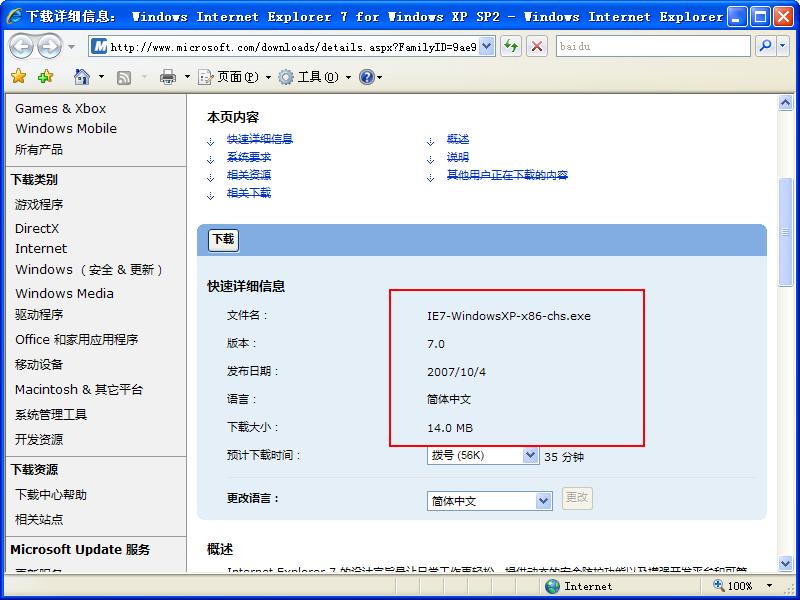
Task: Select 所有产品 in sidebar
Action: (x=39, y=149)
